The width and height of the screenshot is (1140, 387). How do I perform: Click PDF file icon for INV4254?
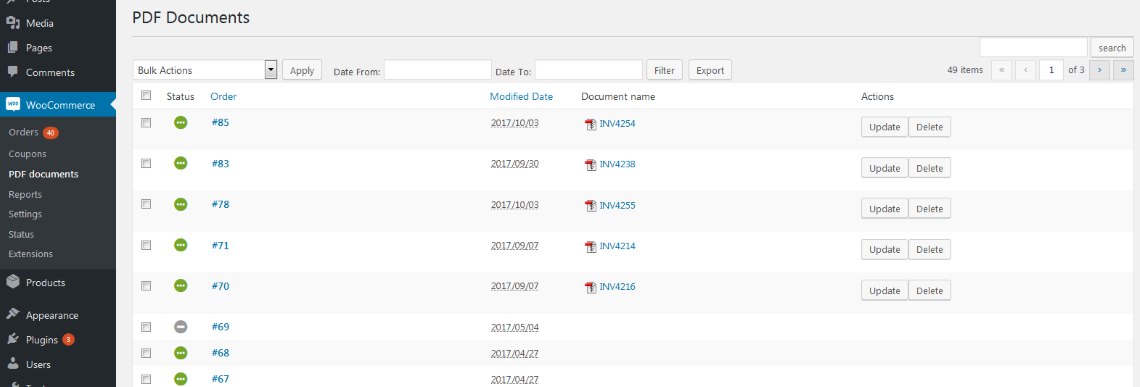(x=590, y=124)
